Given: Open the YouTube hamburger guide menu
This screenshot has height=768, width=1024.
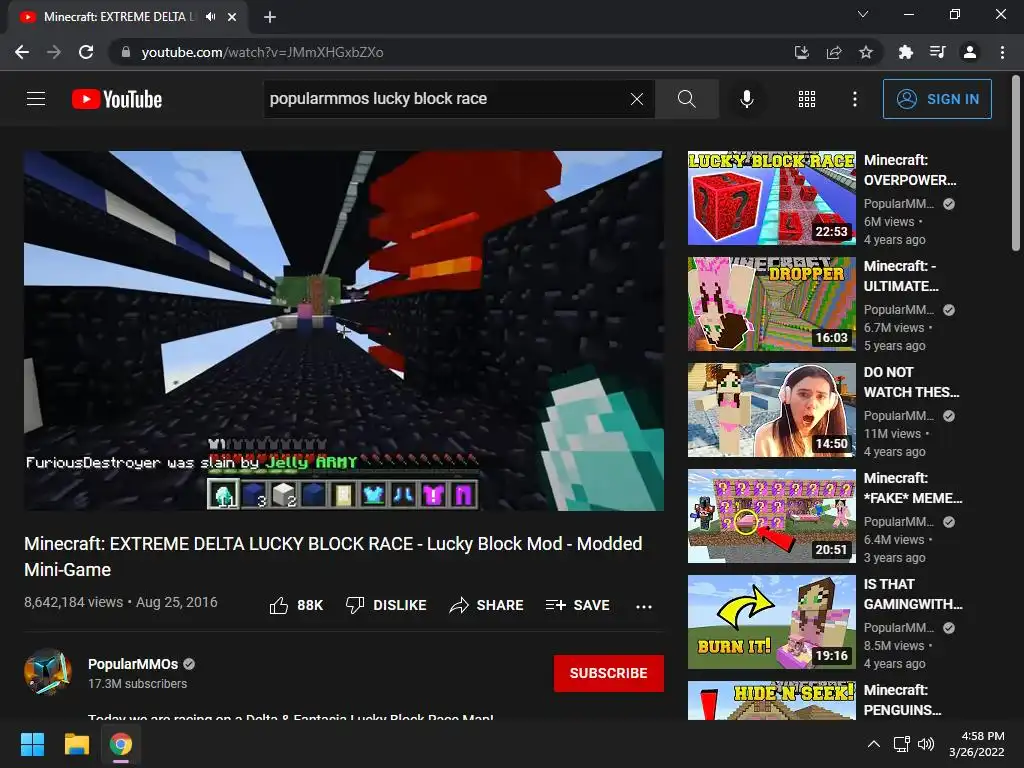Looking at the screenshot, I should pyautogui.click(x=36, y=99).
